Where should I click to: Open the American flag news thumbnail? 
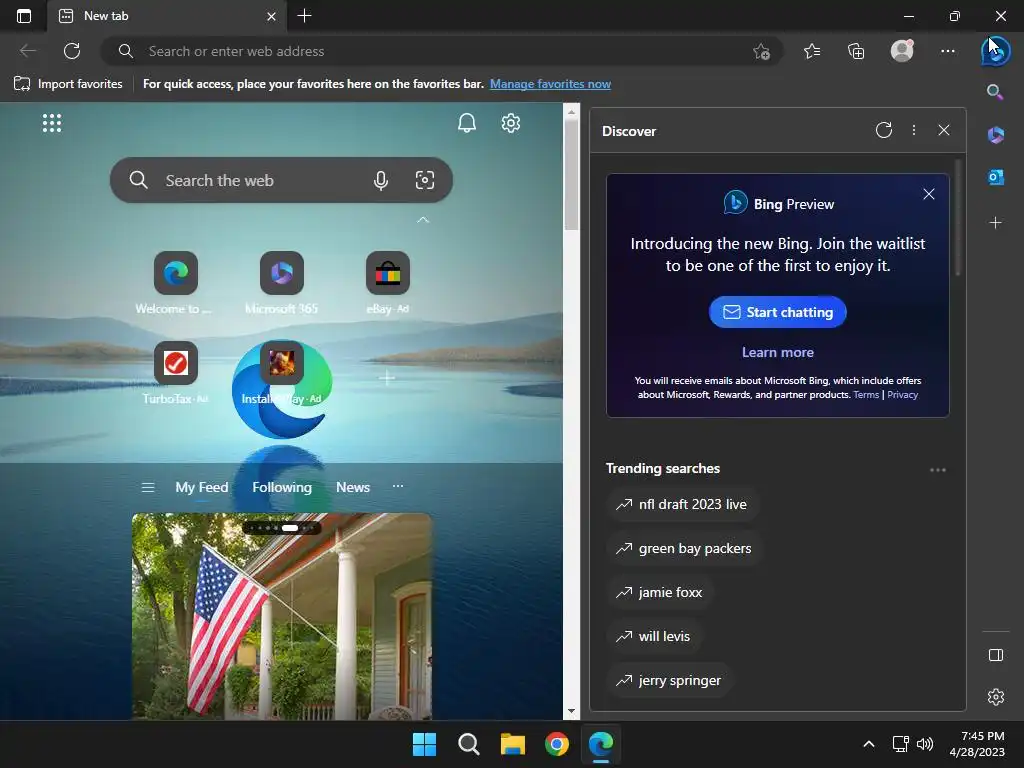pyautogui.click(x=281, y=616)
